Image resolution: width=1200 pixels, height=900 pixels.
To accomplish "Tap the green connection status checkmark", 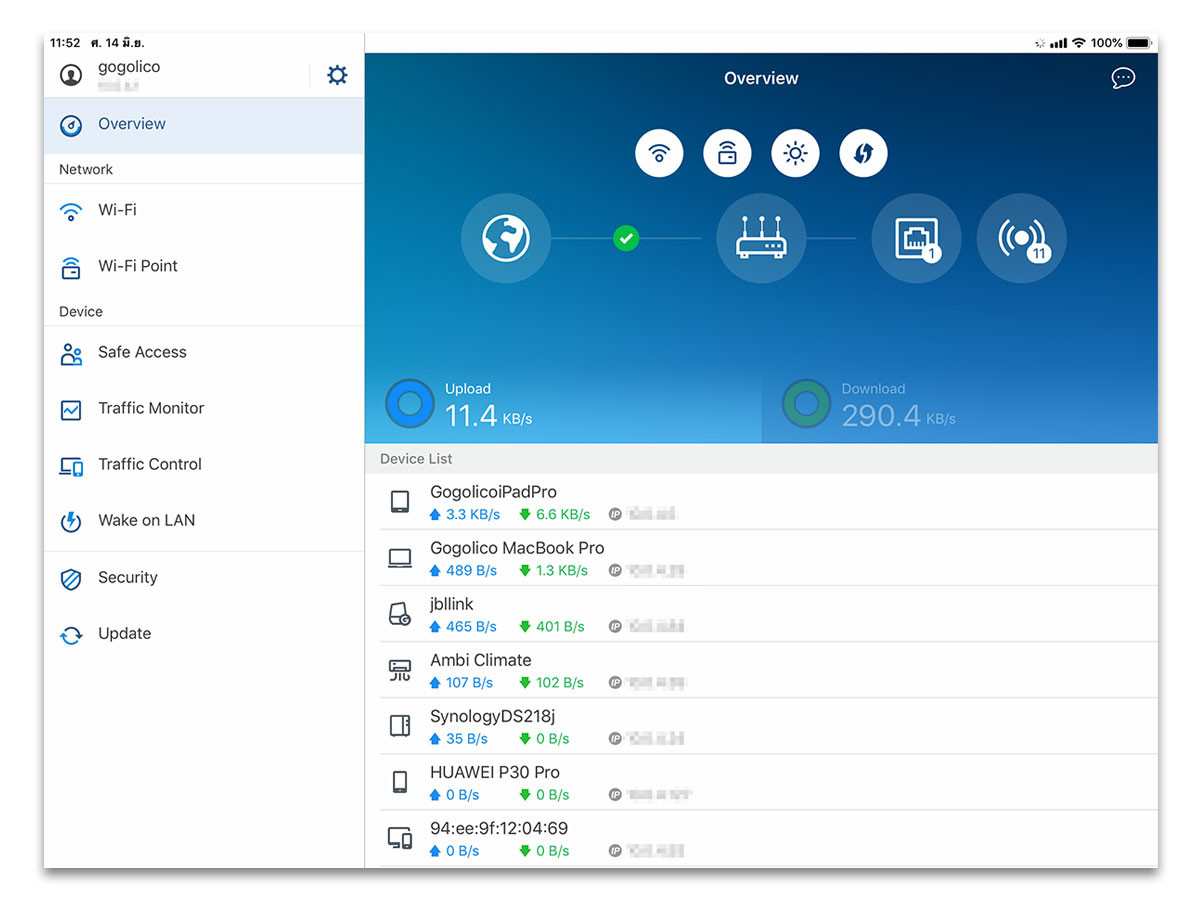I will (x=626, y=238).
